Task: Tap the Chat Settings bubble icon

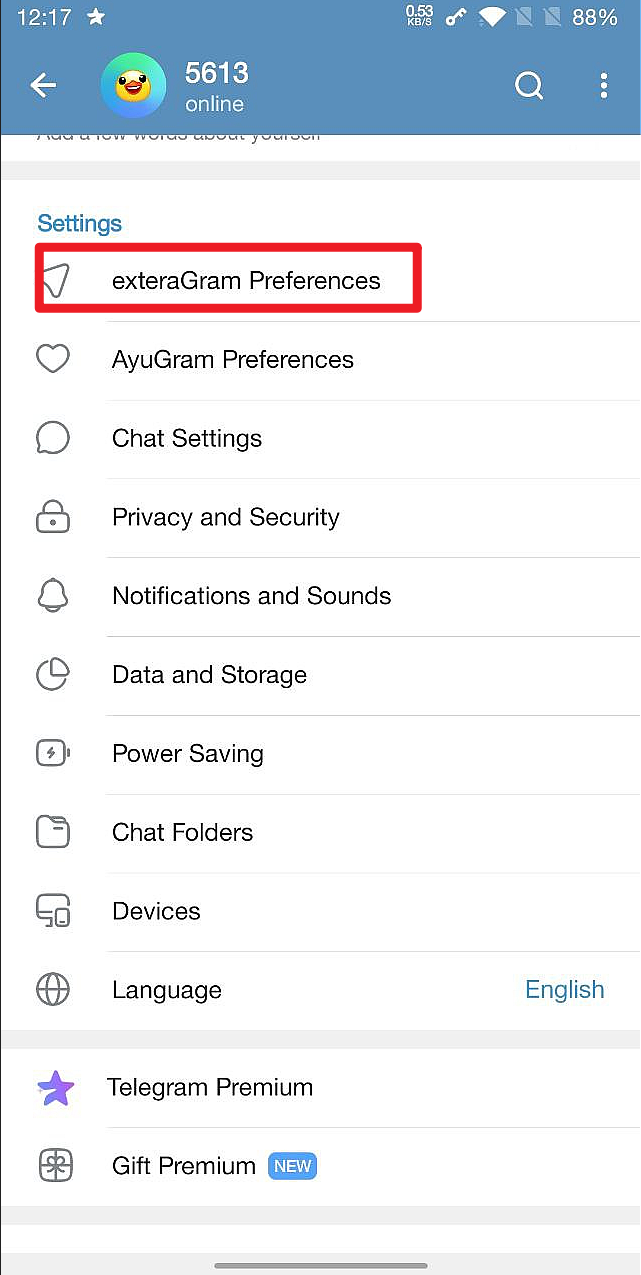Action: pyautogui.click(x=53, y=438)
